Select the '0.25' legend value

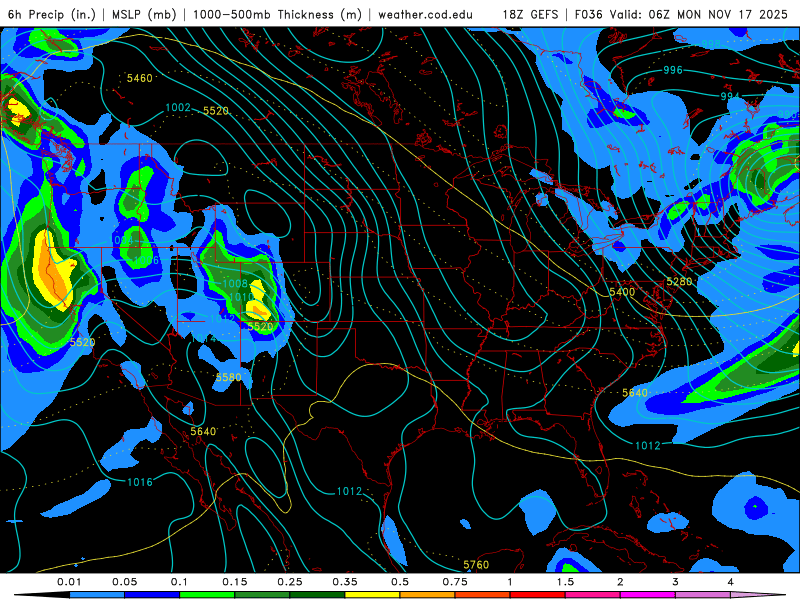coord(290,582)
